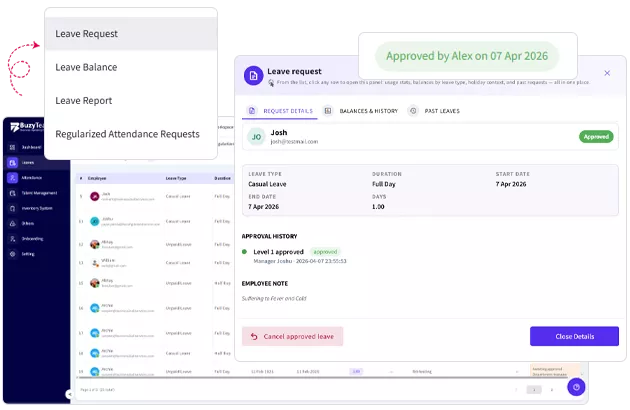Click the 7 Apr 2026 start date value

coord(511,184)
